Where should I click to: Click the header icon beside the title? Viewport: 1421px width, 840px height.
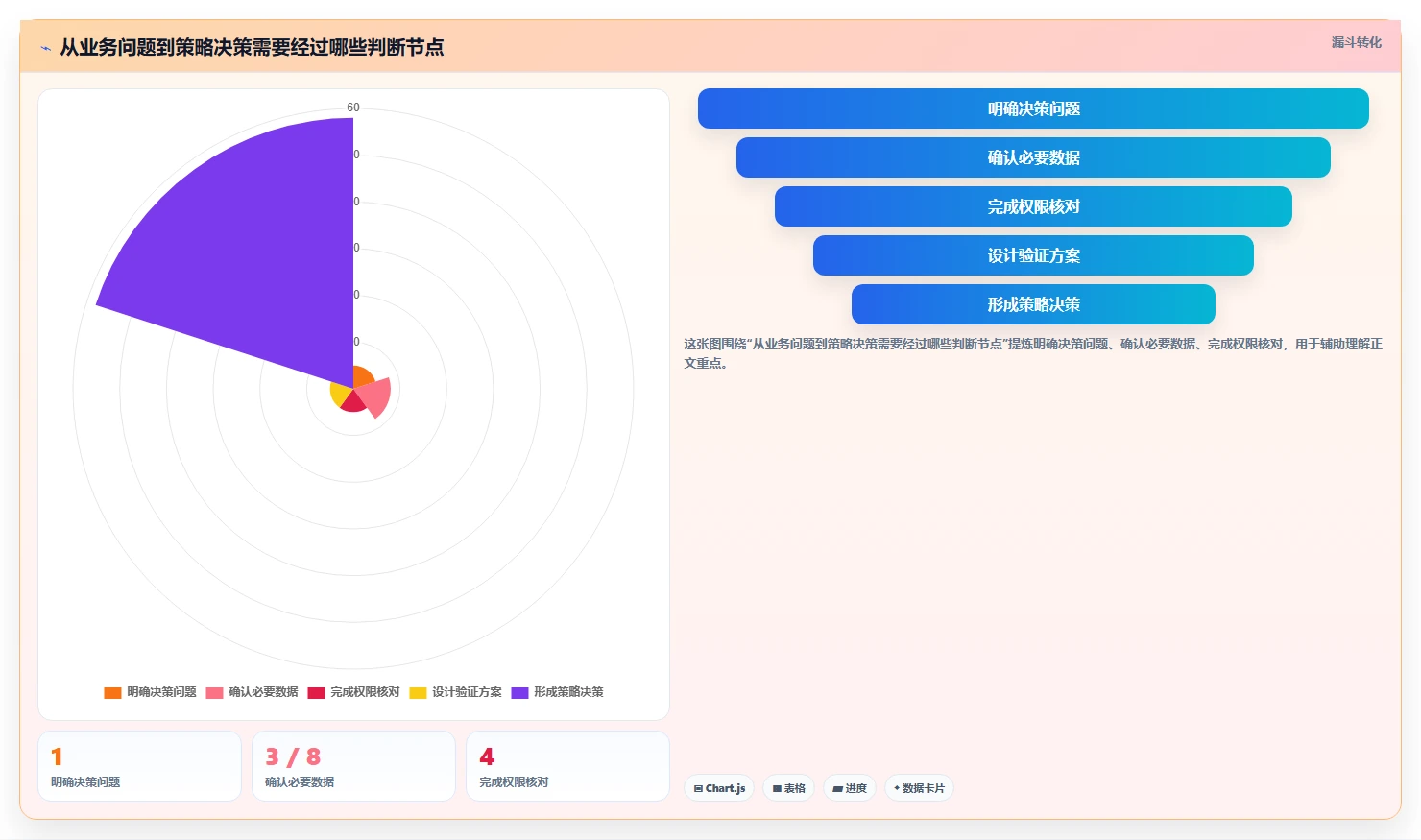(45, 48)
